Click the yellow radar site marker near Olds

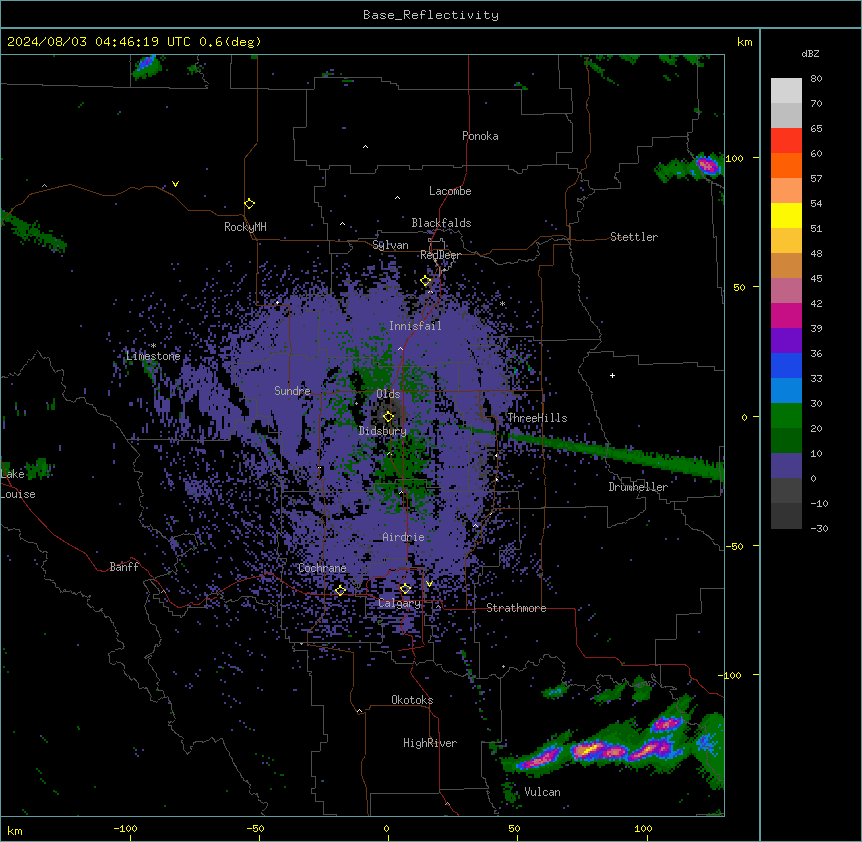point(388,417)
